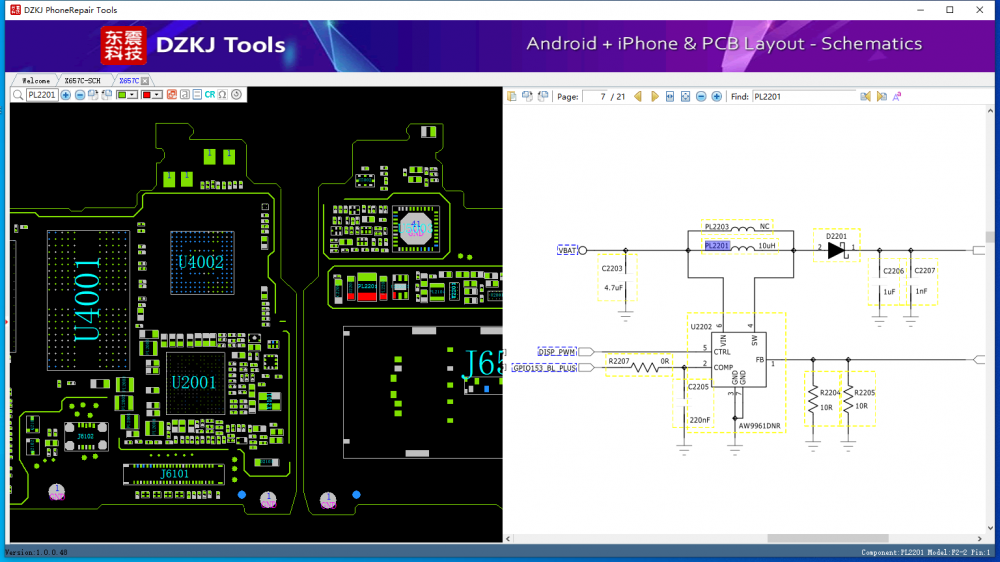Zoom in on the schematic with plus icon
Screen dimensions: 1000x562
[x=717, y=97]
